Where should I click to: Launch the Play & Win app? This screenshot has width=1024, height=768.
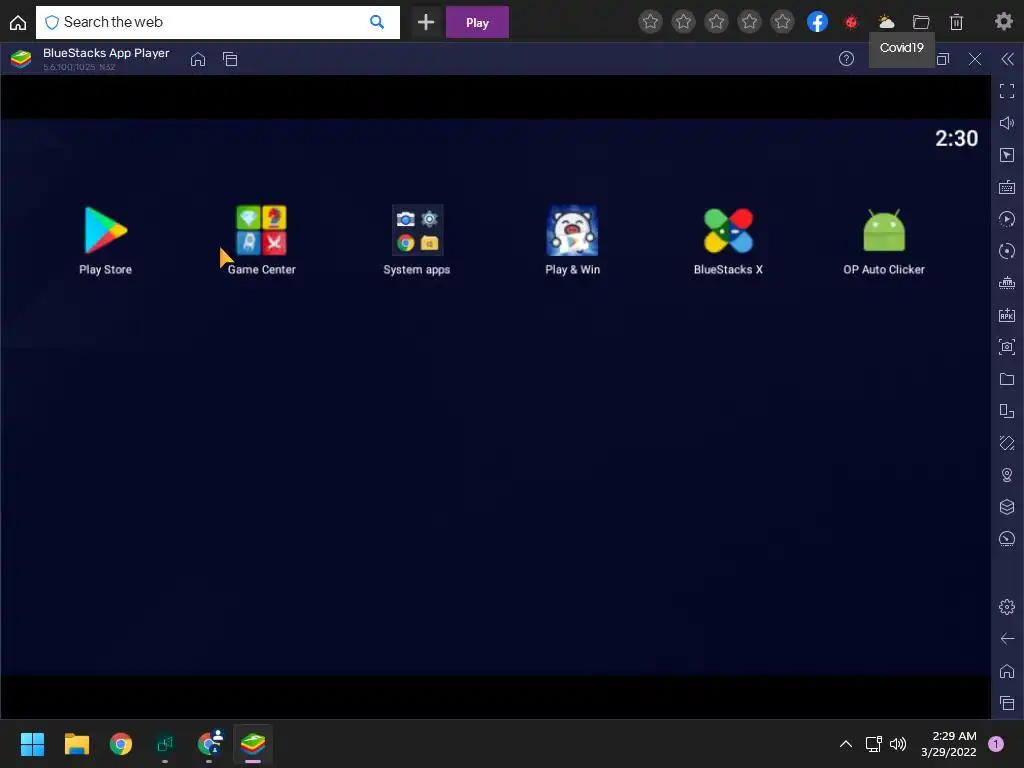point(572,231)
